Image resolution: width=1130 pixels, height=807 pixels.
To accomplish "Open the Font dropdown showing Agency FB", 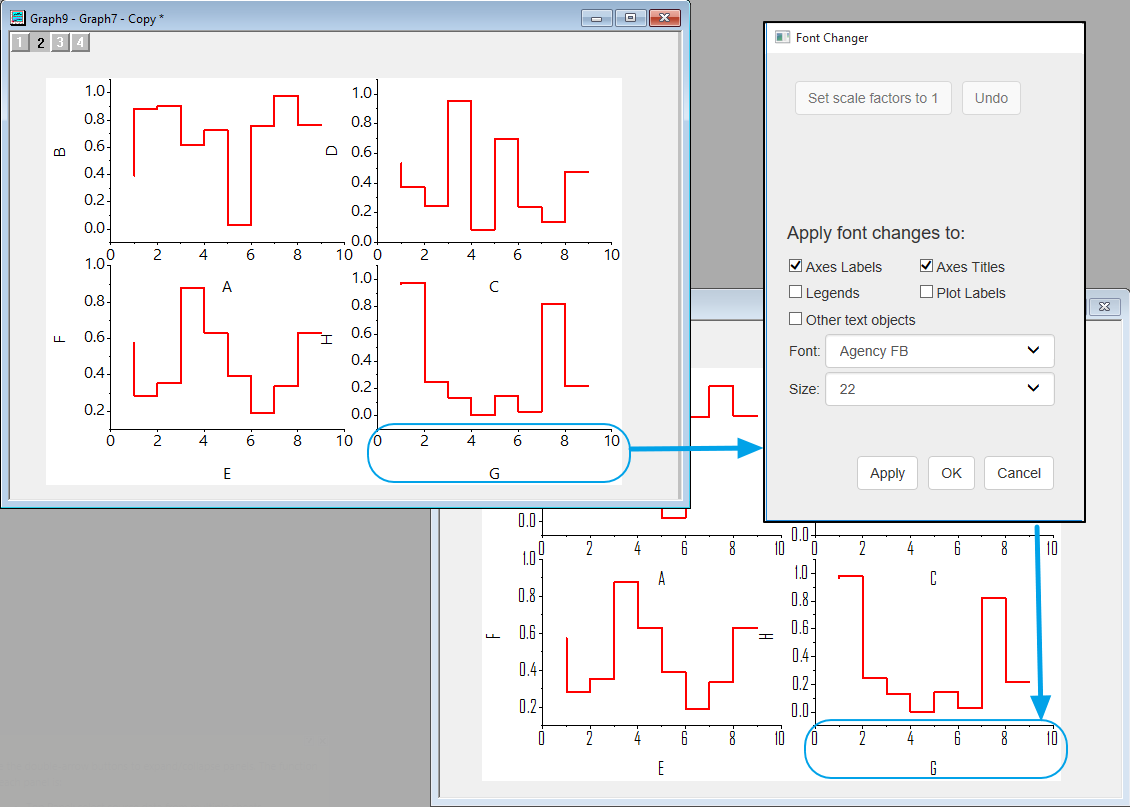I will 938,351.
